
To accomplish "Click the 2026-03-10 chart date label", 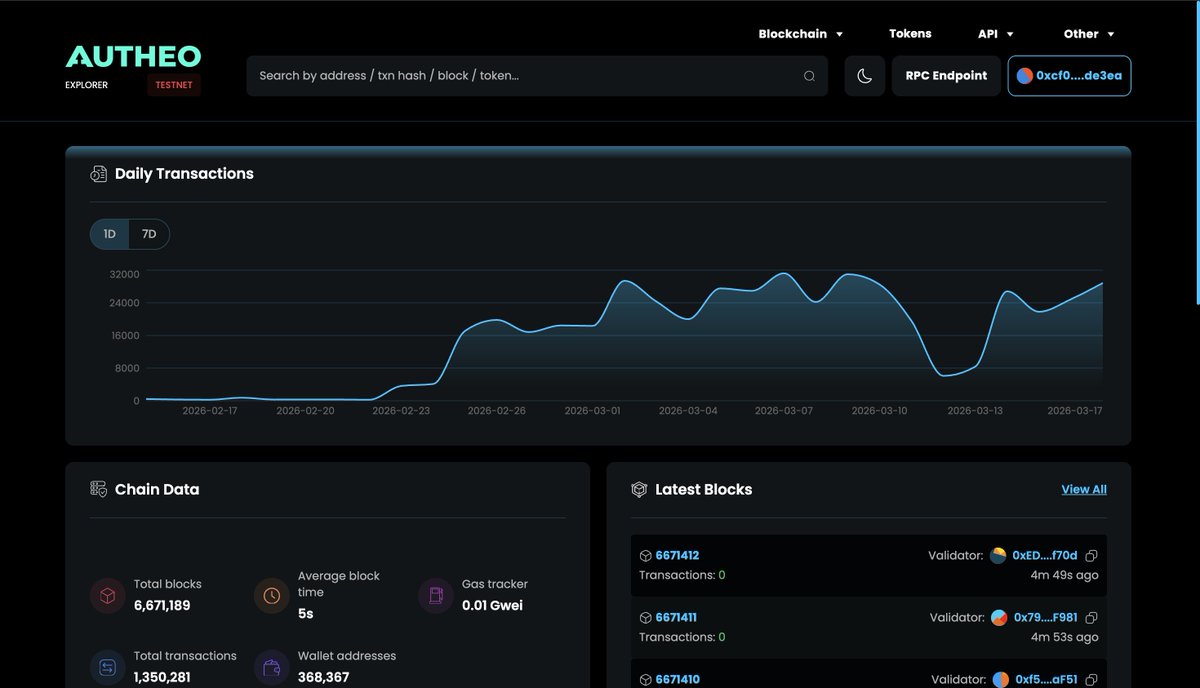I will click(879, 411).
